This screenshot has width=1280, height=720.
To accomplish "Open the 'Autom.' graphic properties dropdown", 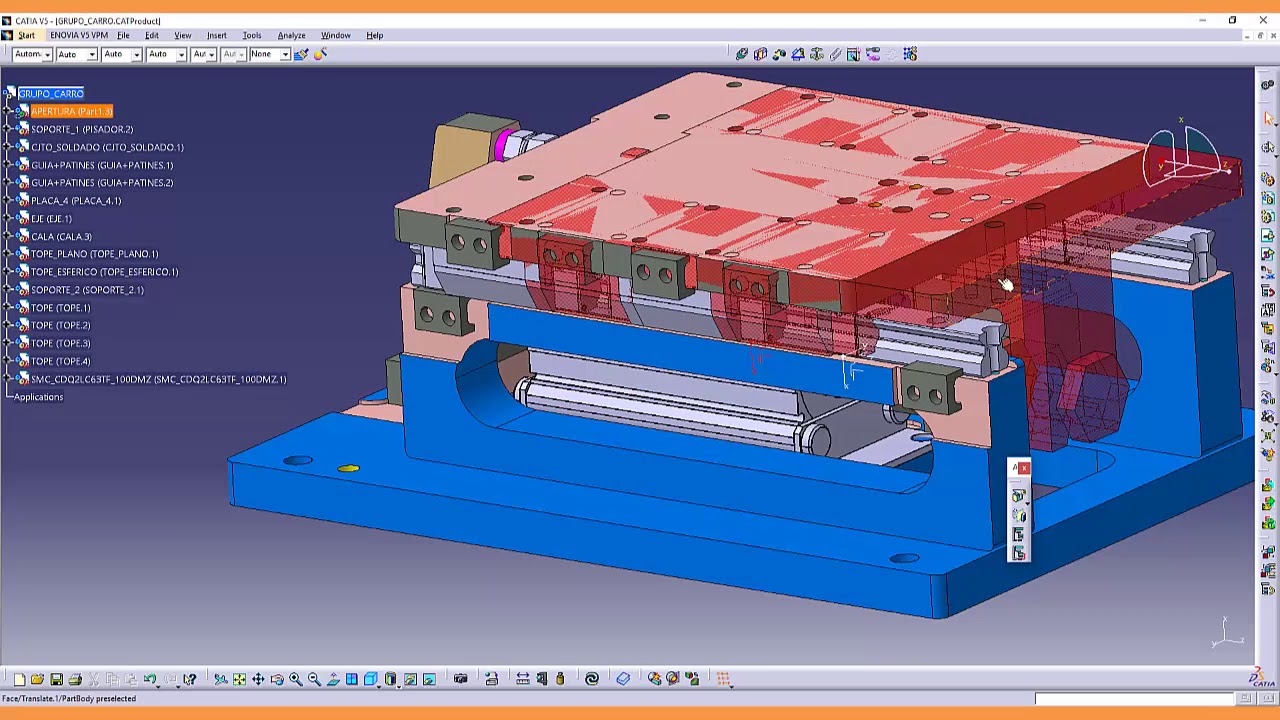I will [x=32, y=54].
